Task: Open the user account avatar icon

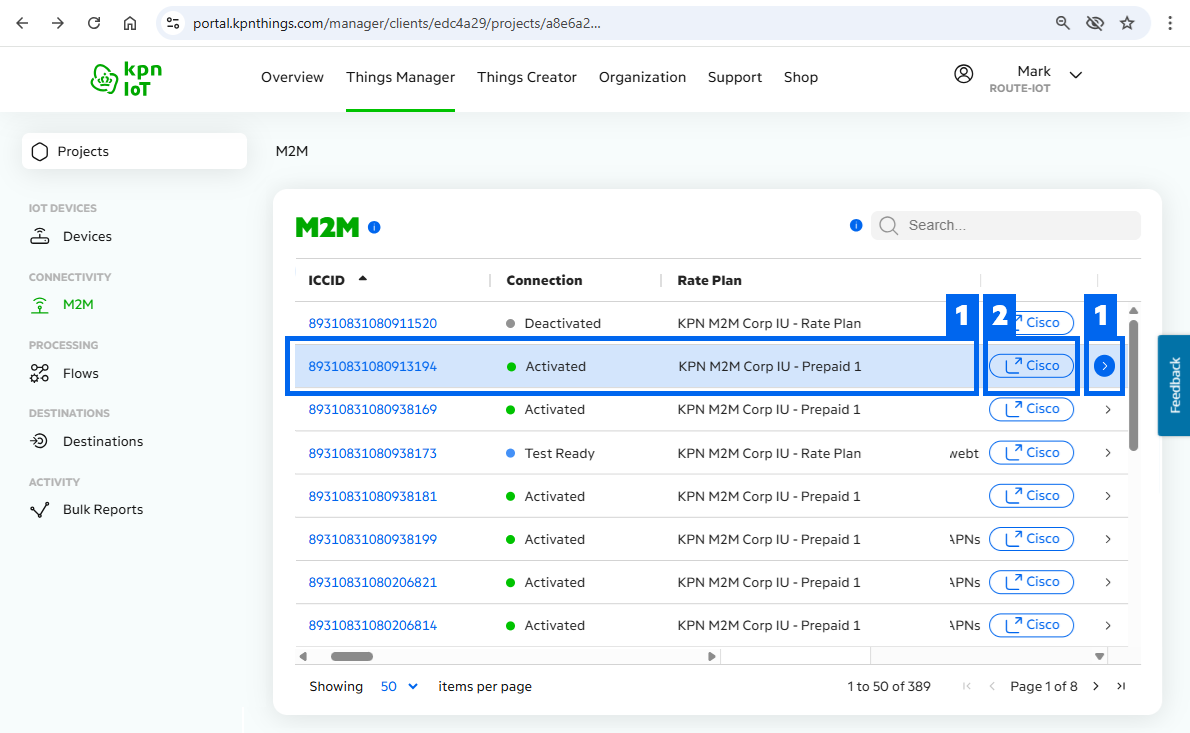Action: pos(964,74)
